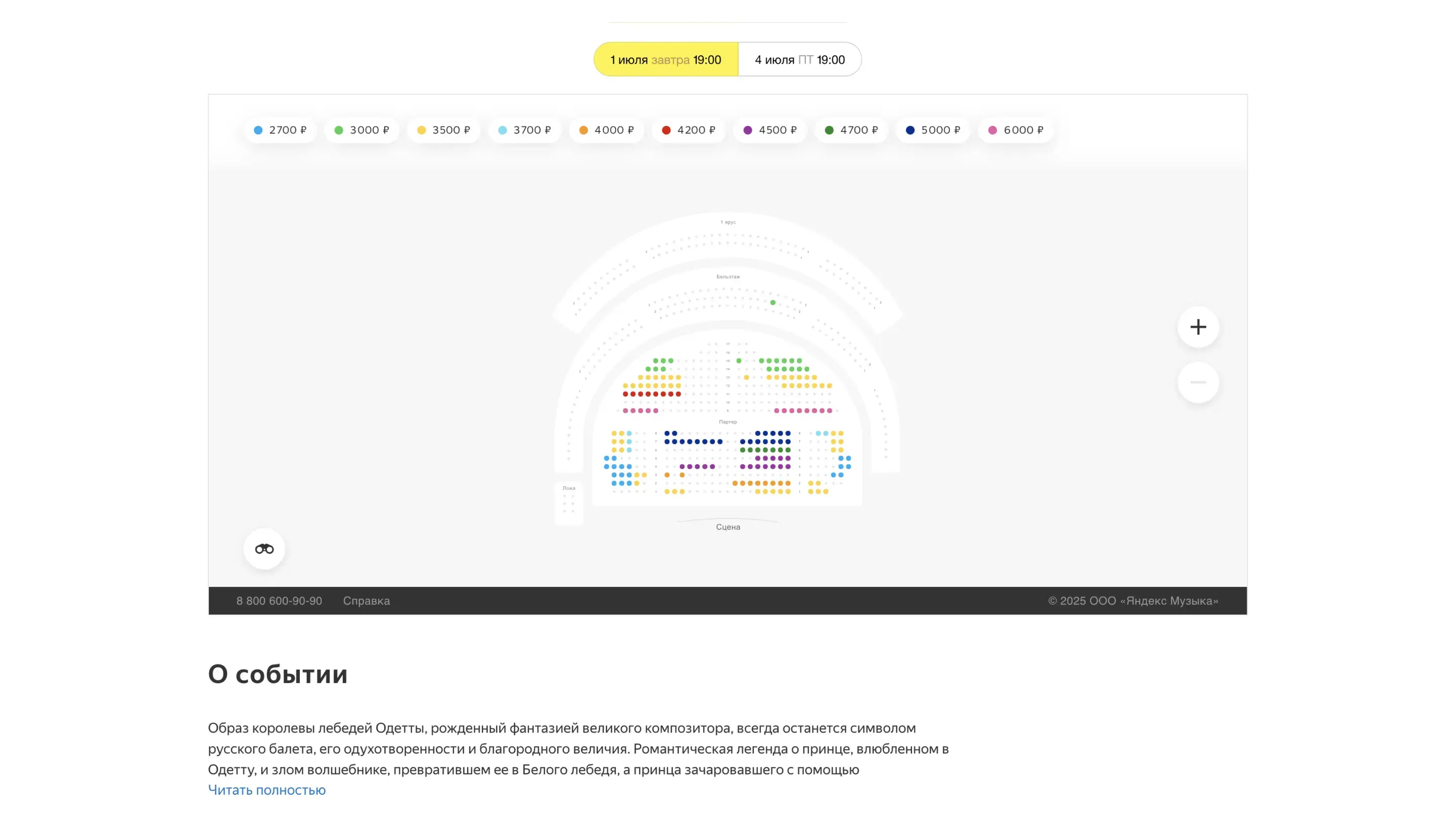This screenshot has height=819, width=1456.
Task: Expand text via Читать полностью
Action: click(266, 790)
